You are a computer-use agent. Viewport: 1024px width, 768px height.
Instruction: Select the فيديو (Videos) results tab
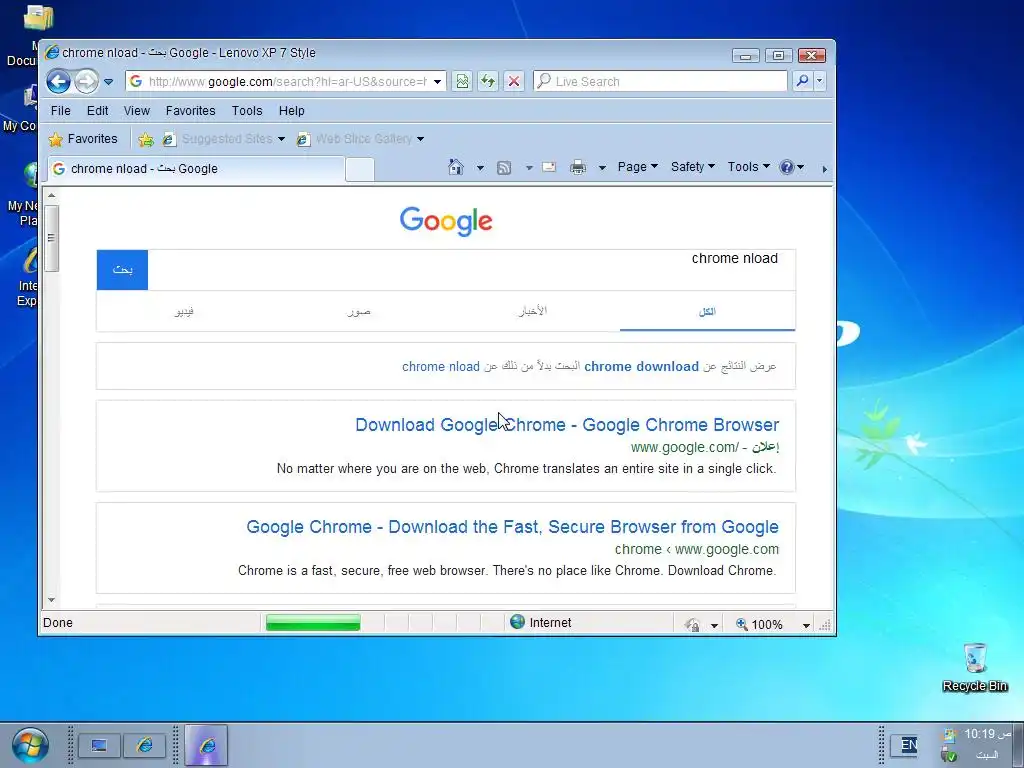[184, 312]
